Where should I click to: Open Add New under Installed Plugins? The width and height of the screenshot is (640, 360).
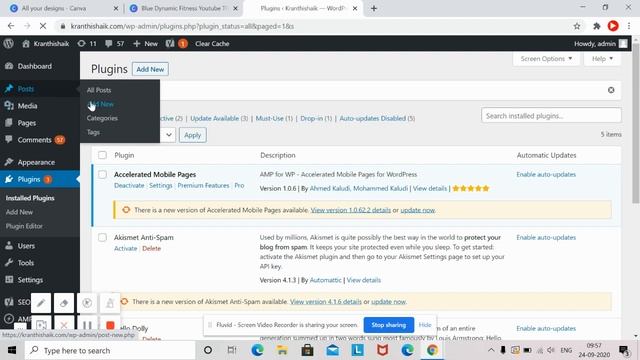tap(19, 212)
